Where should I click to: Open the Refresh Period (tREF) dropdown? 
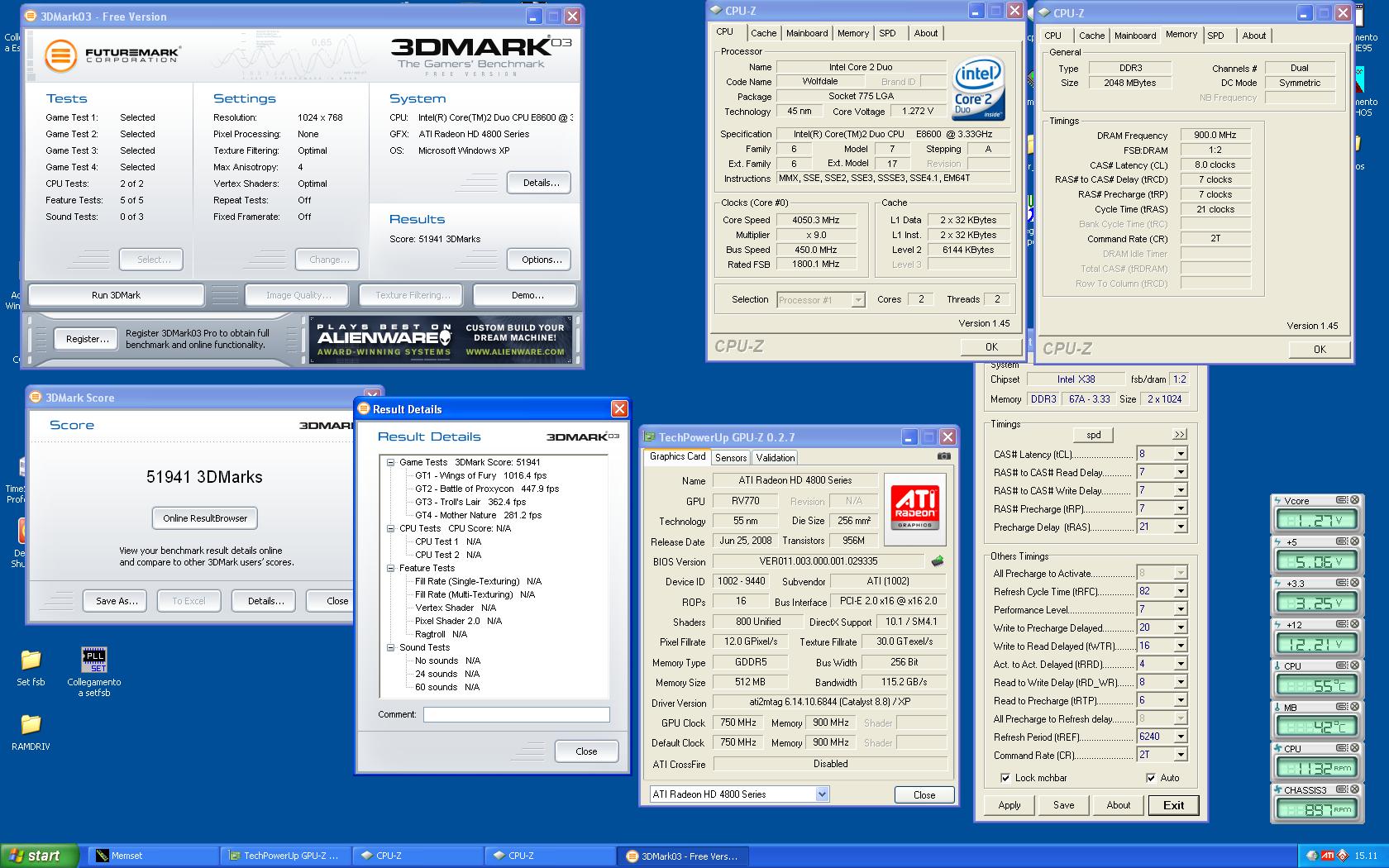(1181, 737)
